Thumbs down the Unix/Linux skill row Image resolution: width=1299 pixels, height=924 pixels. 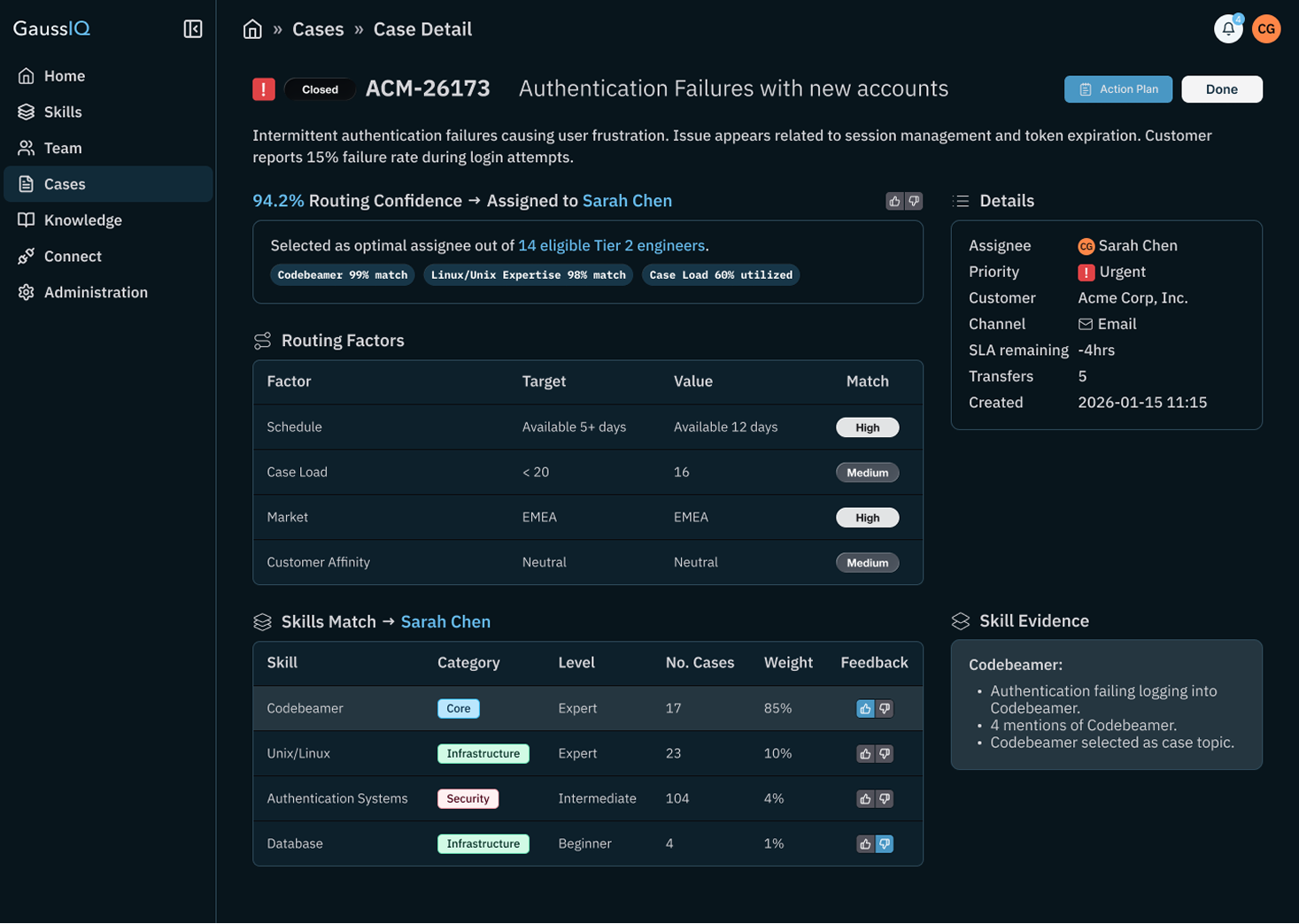pos(885,754)
